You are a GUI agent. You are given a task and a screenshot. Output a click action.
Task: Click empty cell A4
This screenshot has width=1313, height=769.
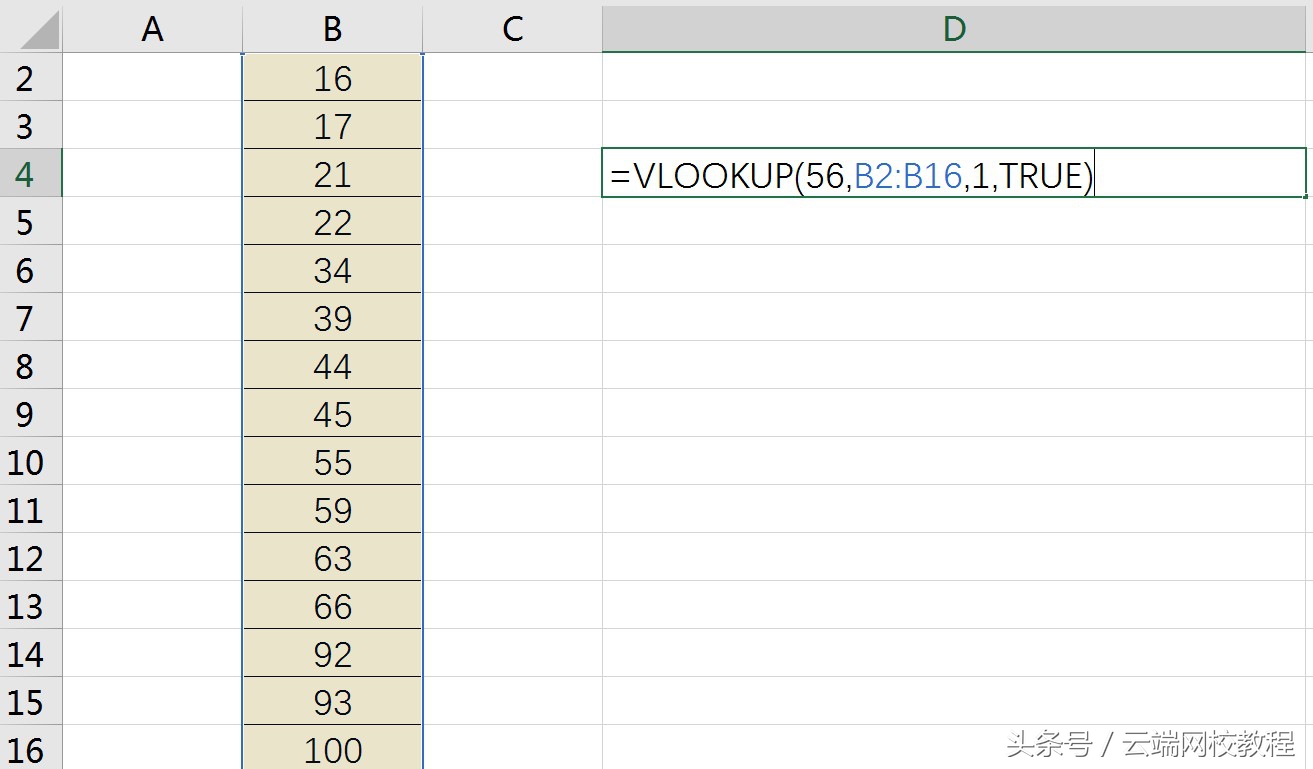click(152, 173)
